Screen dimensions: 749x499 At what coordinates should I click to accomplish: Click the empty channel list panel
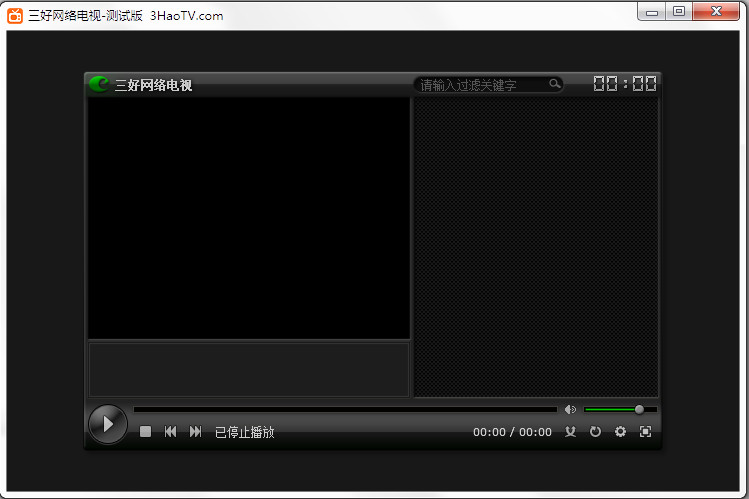(536, 247)
